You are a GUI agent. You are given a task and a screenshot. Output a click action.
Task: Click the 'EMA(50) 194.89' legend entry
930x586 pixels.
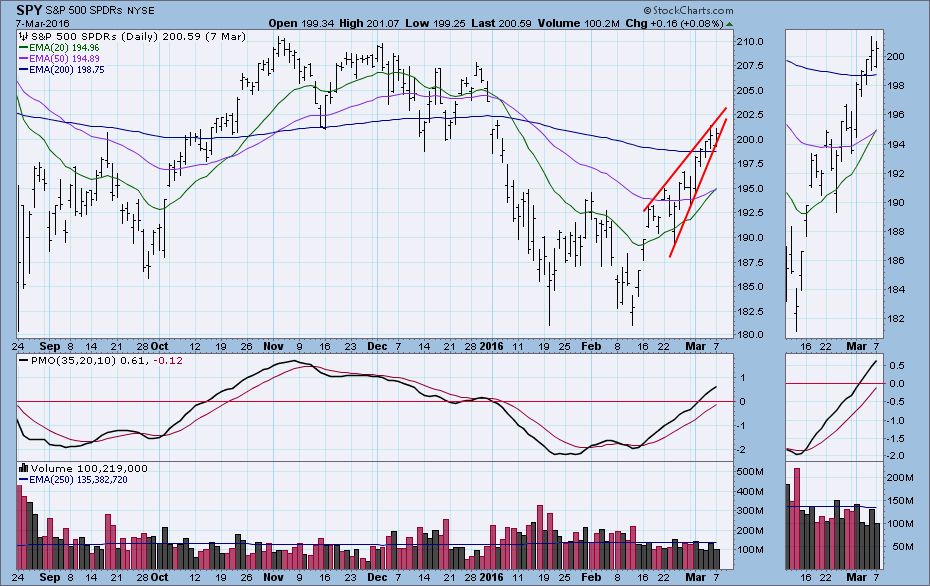(x=64, y=59)
